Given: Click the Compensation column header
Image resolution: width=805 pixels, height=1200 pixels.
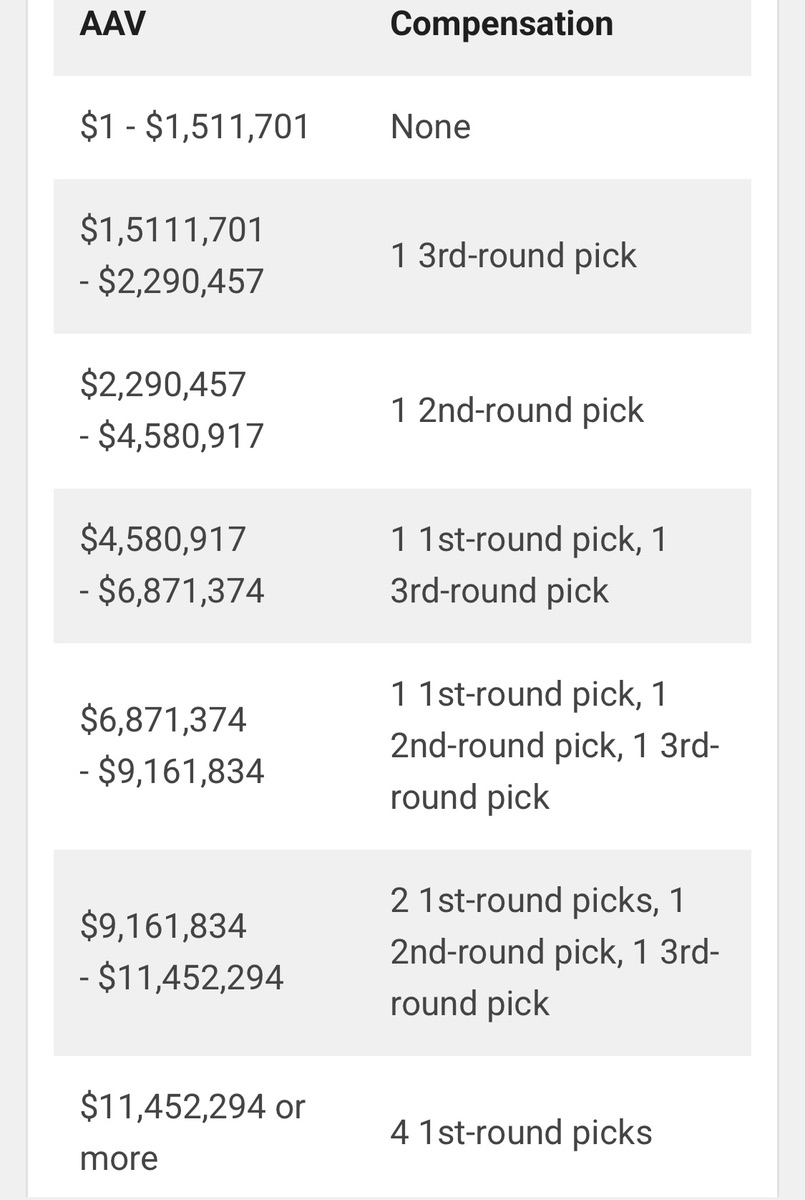Looking at the screenshot, I should coord(501,24).
